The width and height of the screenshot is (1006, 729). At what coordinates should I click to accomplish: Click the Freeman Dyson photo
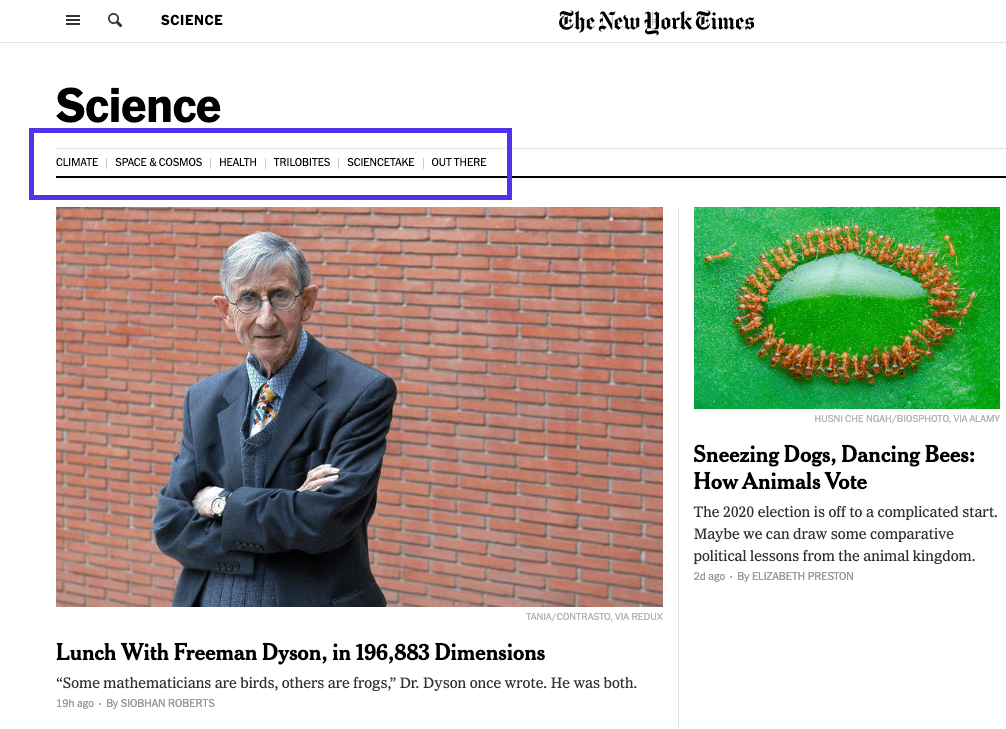click(359, 406)
